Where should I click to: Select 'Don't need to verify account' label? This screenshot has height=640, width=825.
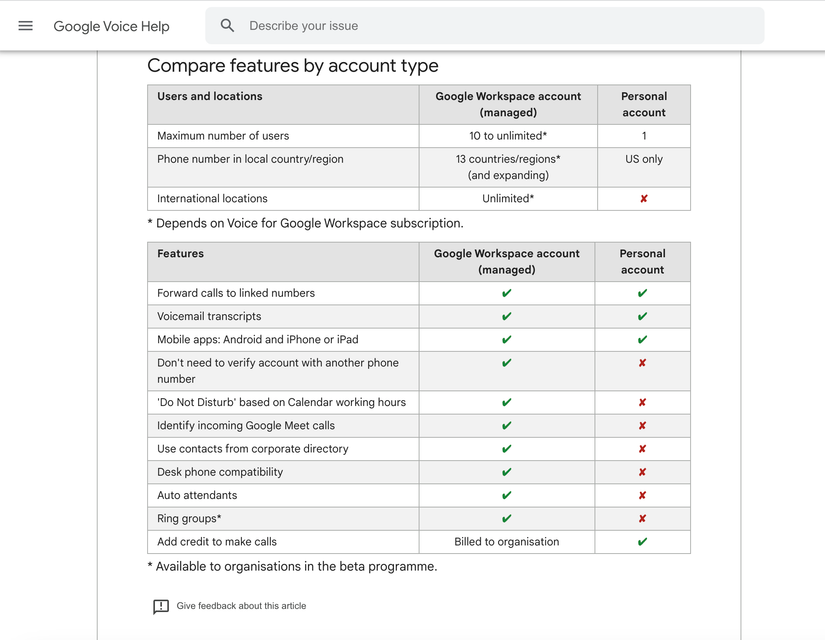tap(278, 371)
